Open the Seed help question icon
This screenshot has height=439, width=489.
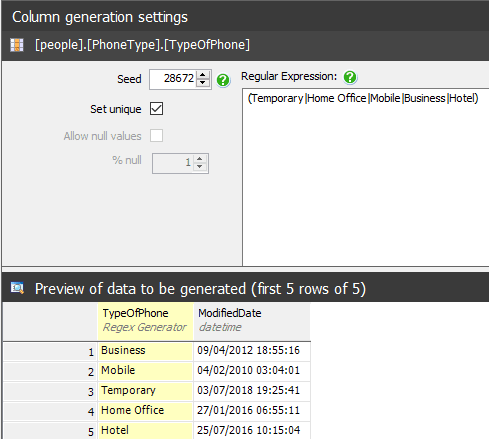click(223, 80)
